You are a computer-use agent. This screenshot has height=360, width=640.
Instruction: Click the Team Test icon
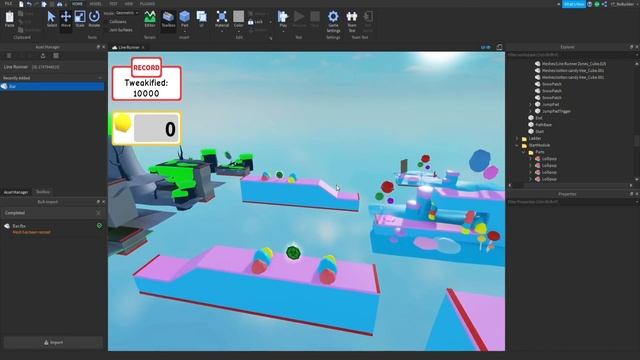coord(351,21)
